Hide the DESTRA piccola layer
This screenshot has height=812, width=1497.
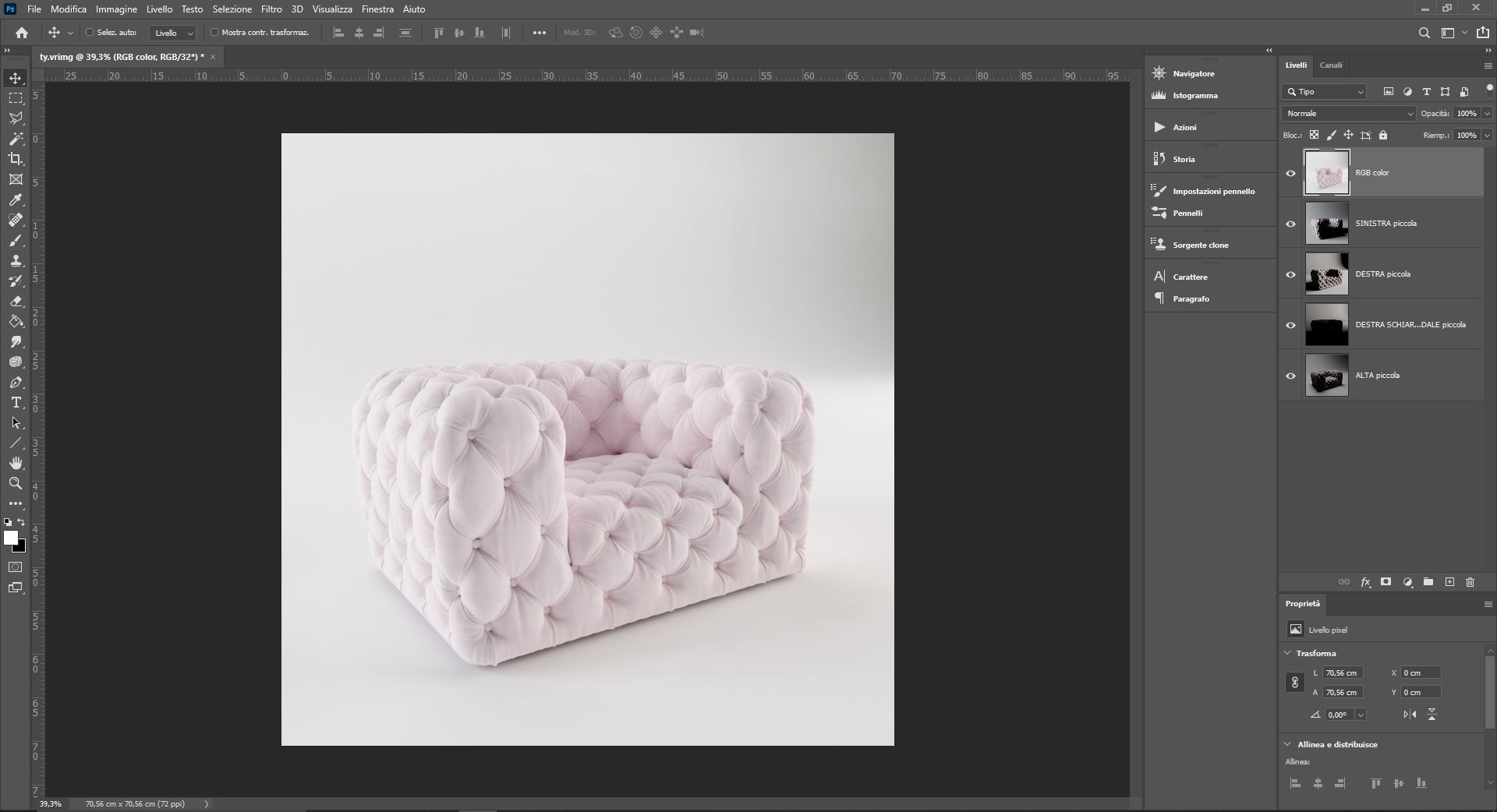[x=1290, y=274]
